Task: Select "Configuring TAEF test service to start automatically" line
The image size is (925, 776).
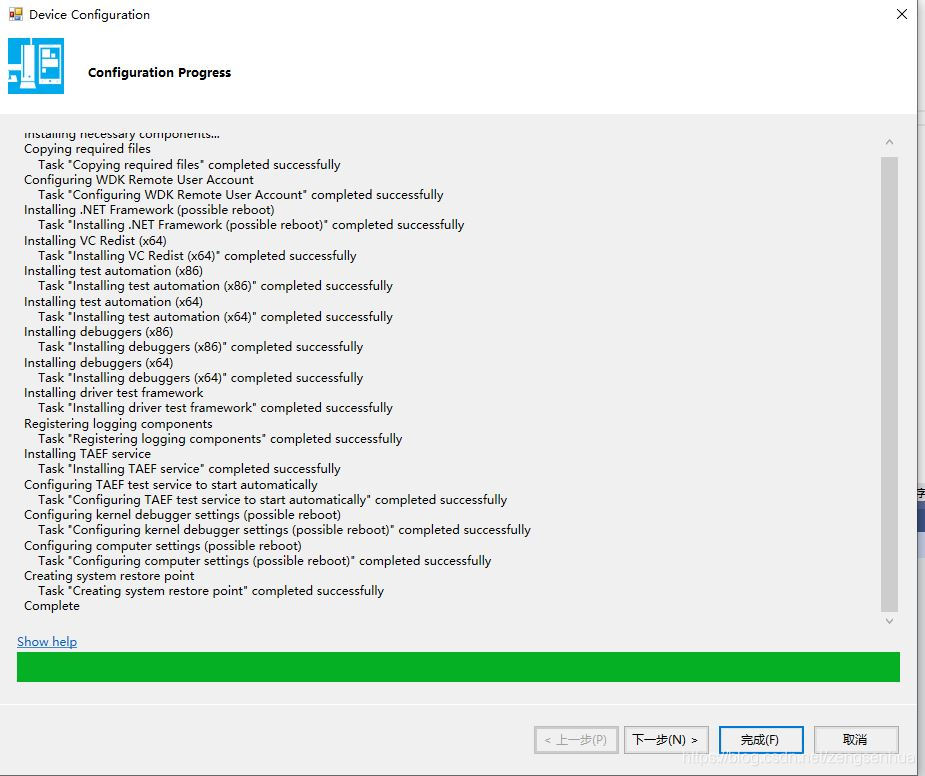Action: click(x=171, y=484)
